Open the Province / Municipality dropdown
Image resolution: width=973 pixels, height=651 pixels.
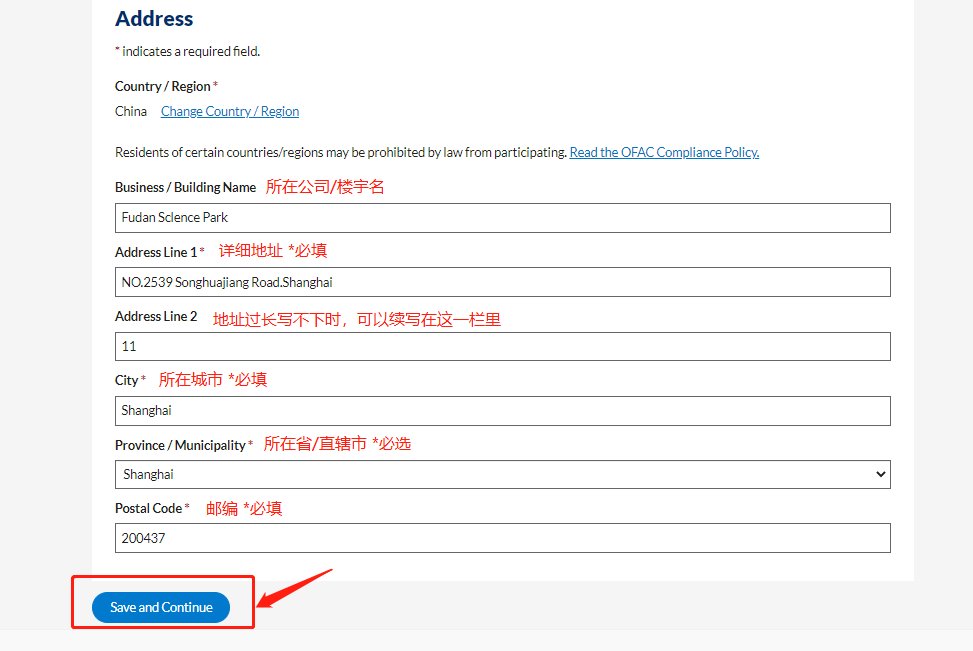[503, 475]
